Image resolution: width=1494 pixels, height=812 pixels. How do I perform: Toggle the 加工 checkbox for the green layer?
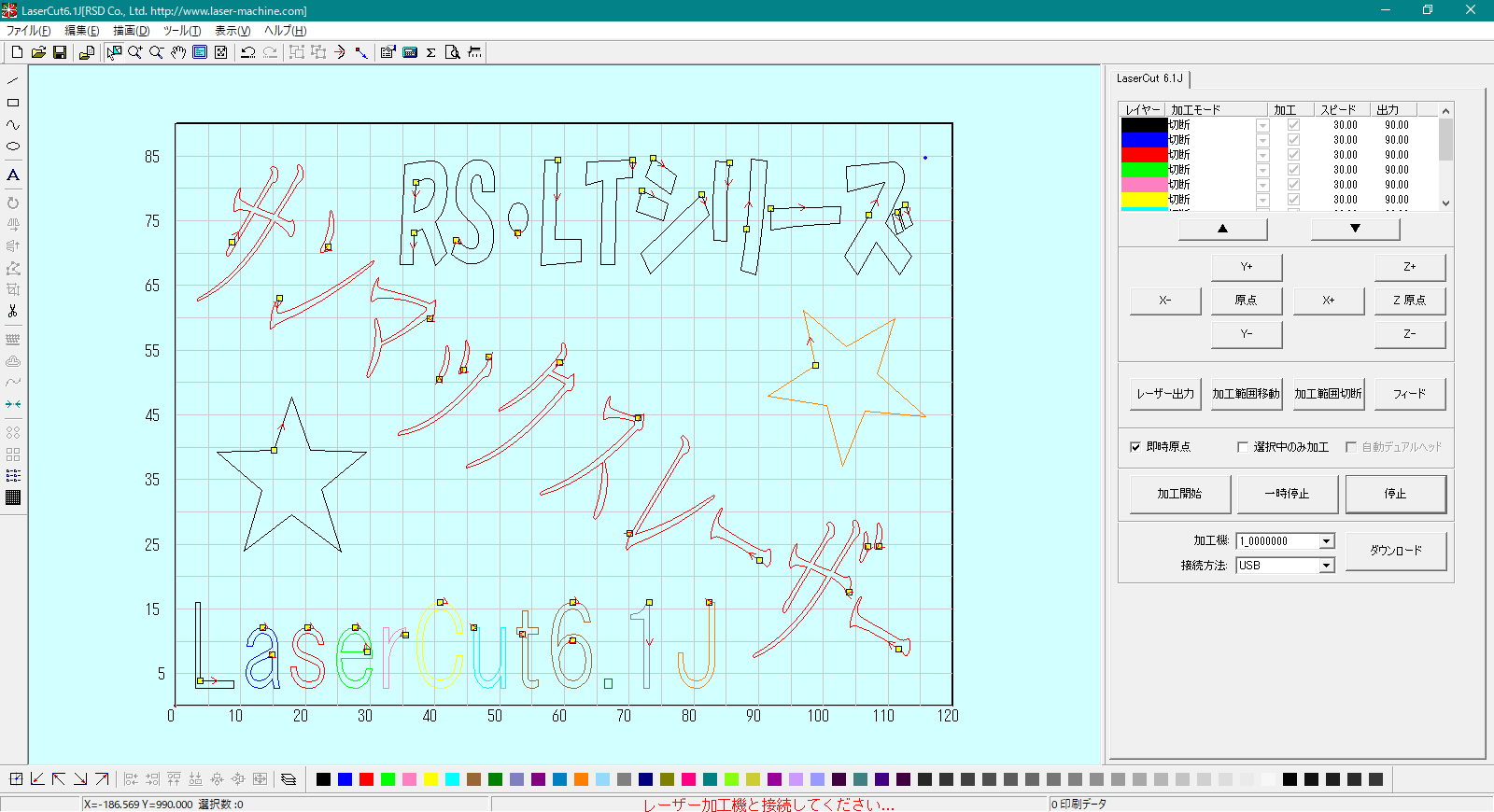click(x=1293, y=170)
